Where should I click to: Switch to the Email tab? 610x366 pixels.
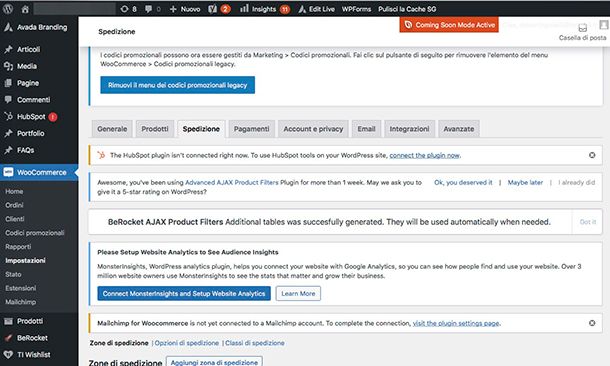[x=366, y=129]
